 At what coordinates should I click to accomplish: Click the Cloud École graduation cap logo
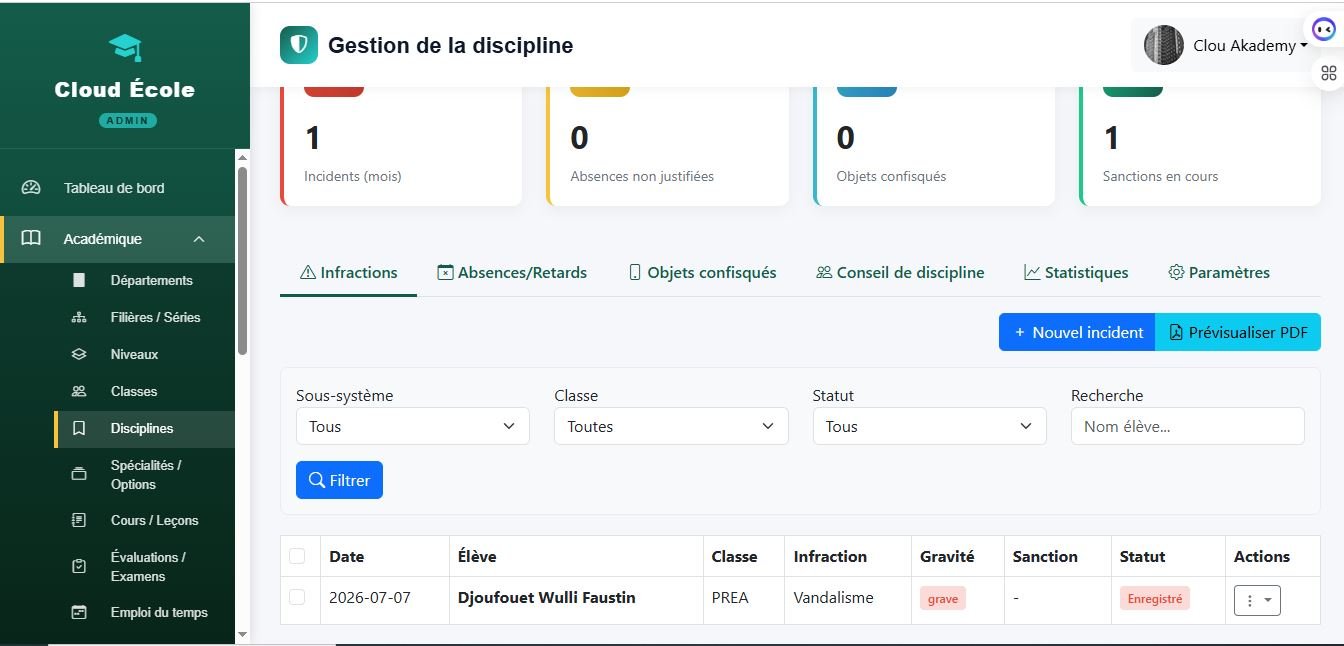(x=125, y=47)
